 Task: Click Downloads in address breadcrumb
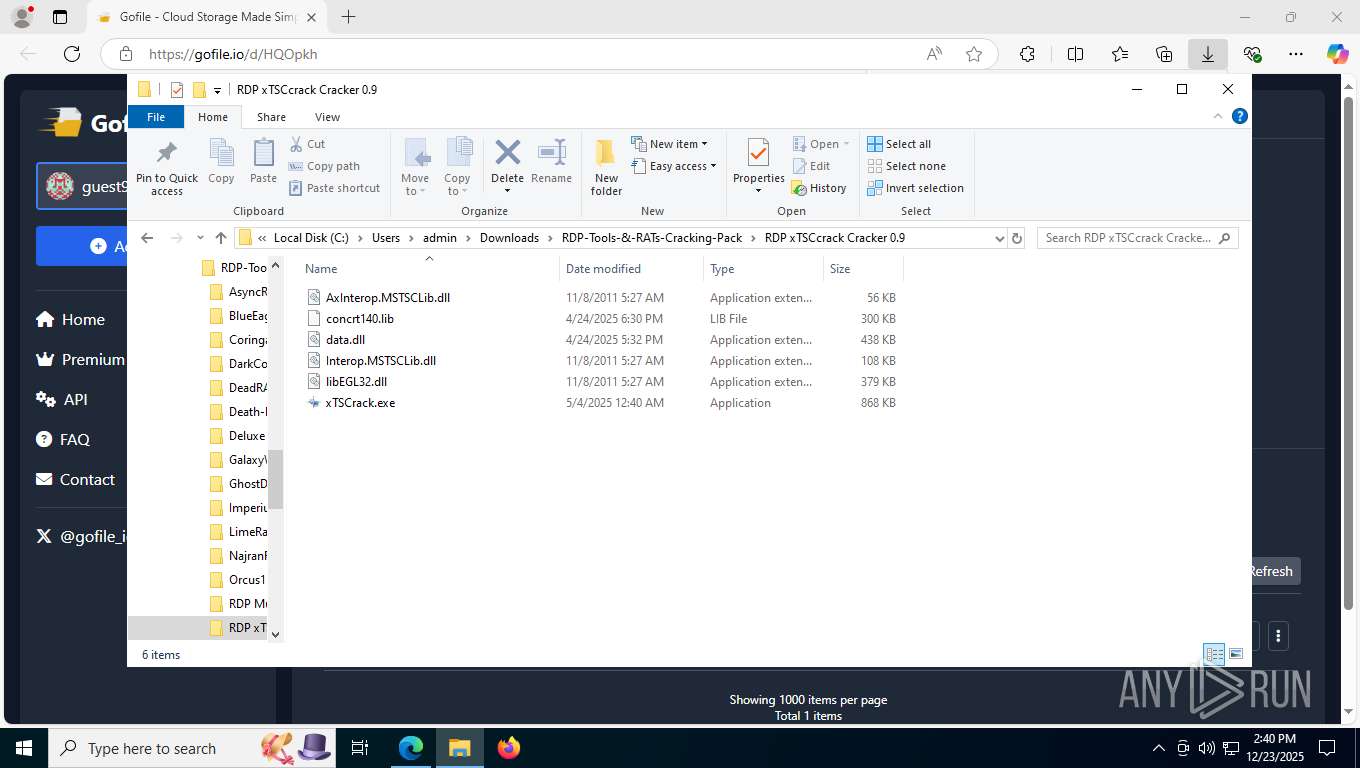(509, 238)
